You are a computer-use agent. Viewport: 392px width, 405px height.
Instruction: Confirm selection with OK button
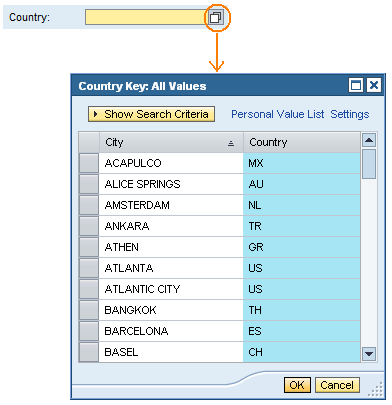tap(297, 385)
